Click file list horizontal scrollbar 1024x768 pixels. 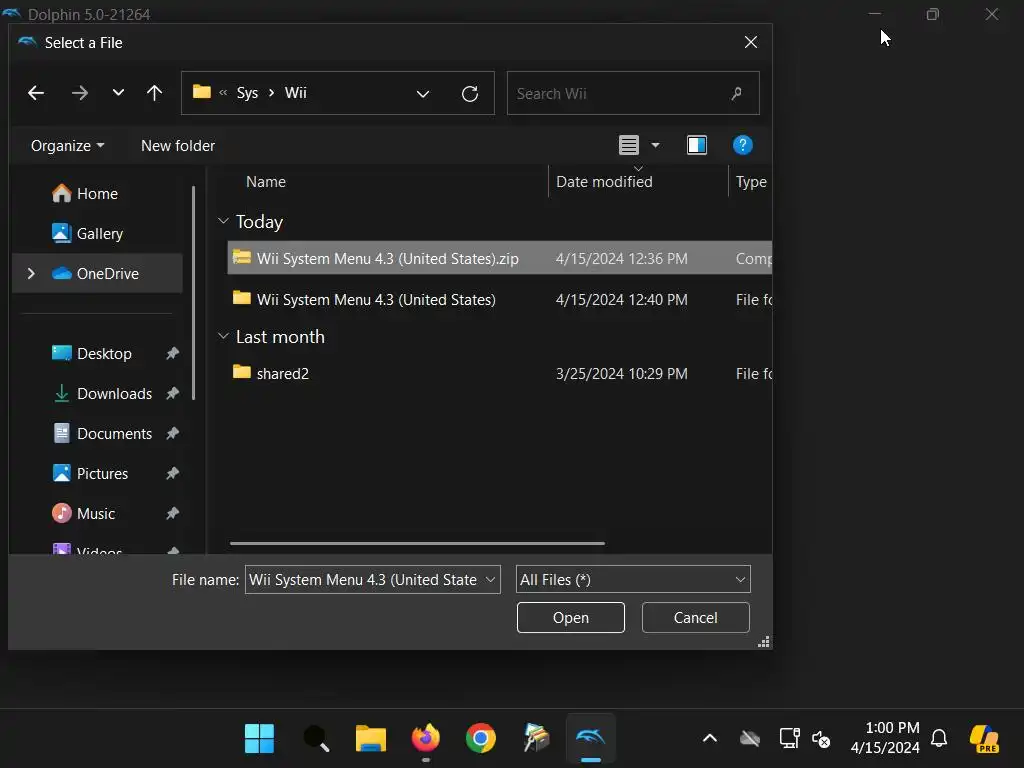417,543
